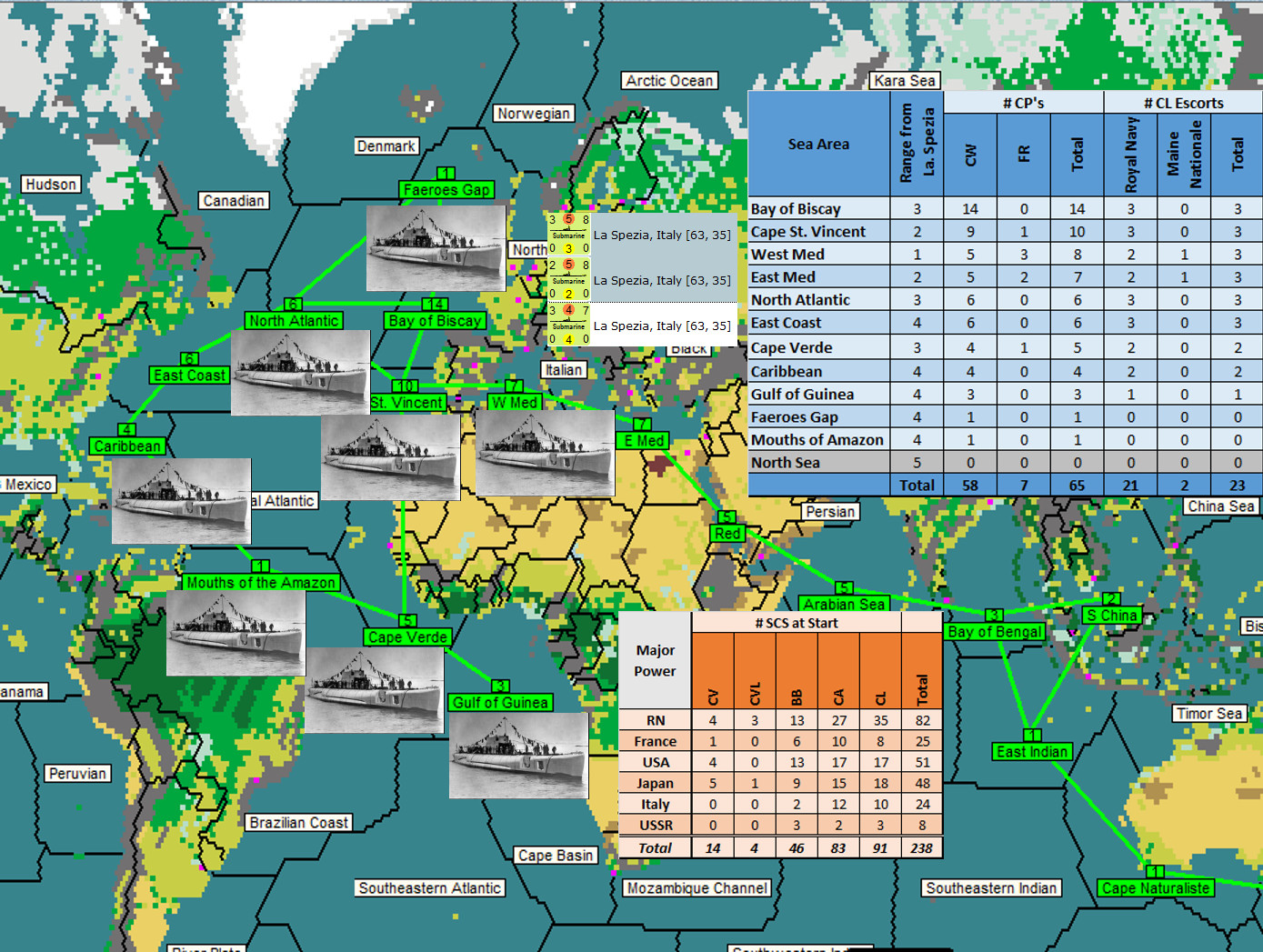Click the green number badge above Bay of Bengal
This screenshot has height=952, width=1263.
pos(995,616)
